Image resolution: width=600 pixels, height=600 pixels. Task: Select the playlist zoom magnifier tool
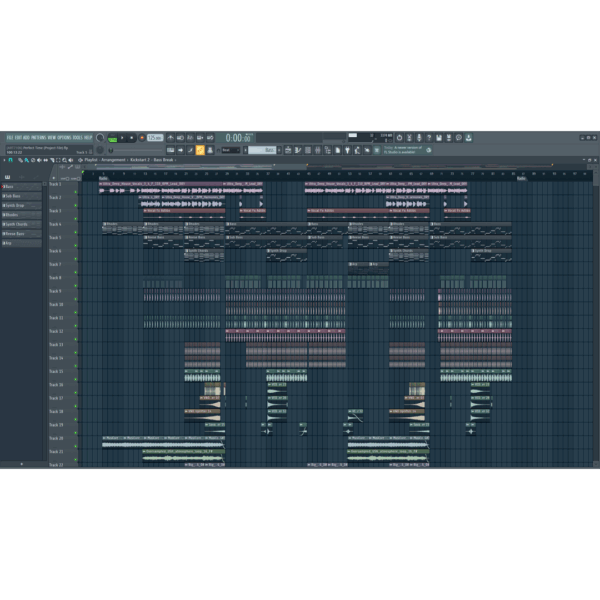click(x=64, y=160)
